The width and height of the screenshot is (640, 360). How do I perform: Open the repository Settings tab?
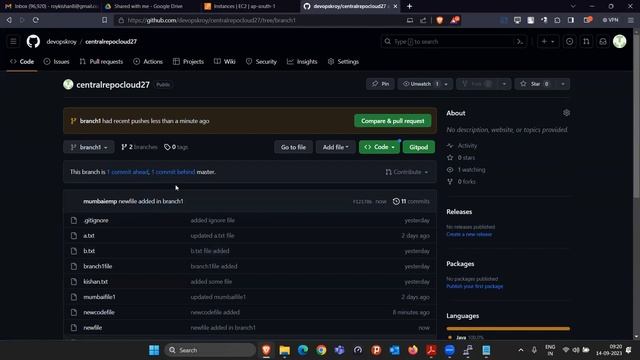343,62
